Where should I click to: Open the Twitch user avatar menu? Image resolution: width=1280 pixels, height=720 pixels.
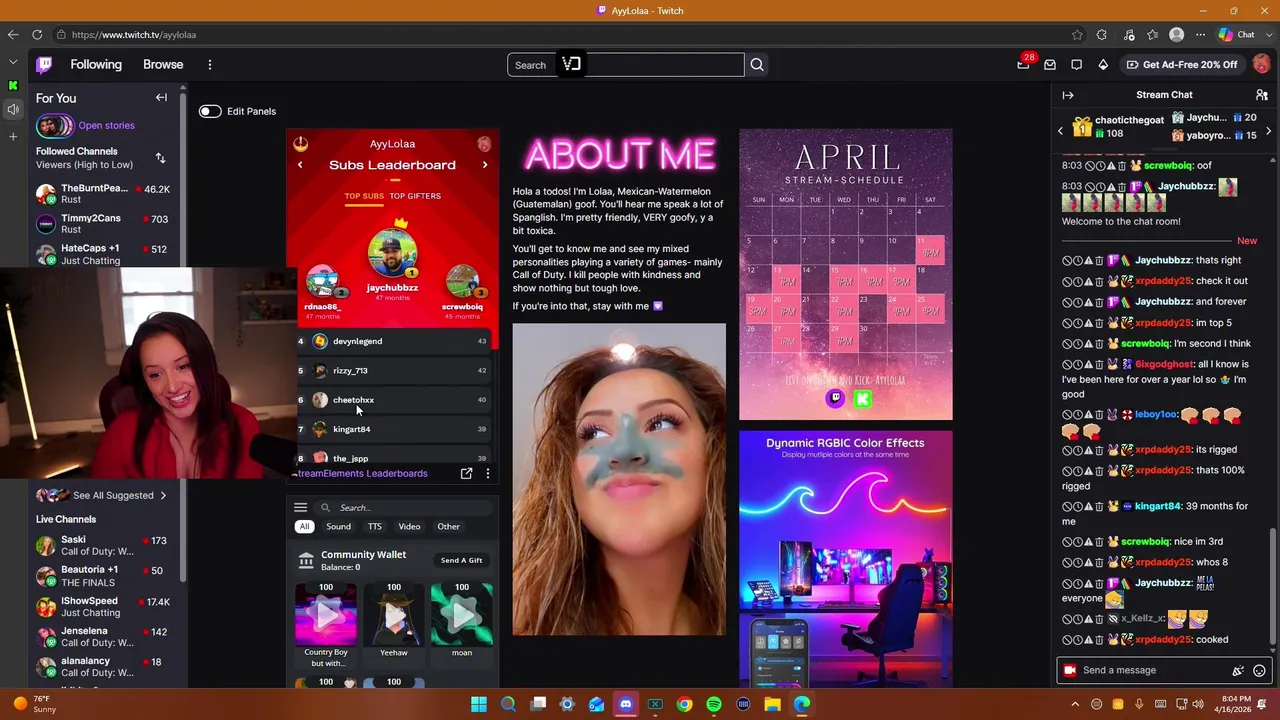click(1261, 64)
